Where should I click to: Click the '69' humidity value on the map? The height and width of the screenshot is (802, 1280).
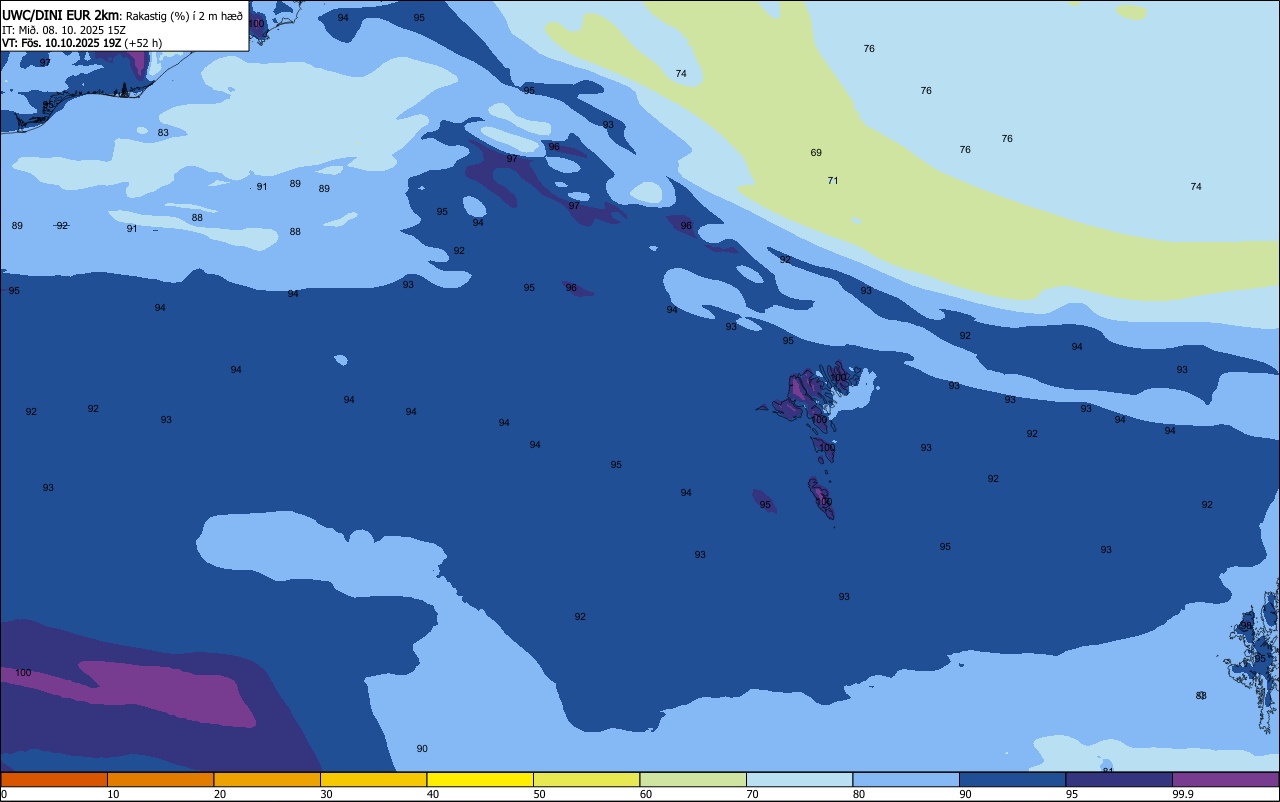pos(816,153)
